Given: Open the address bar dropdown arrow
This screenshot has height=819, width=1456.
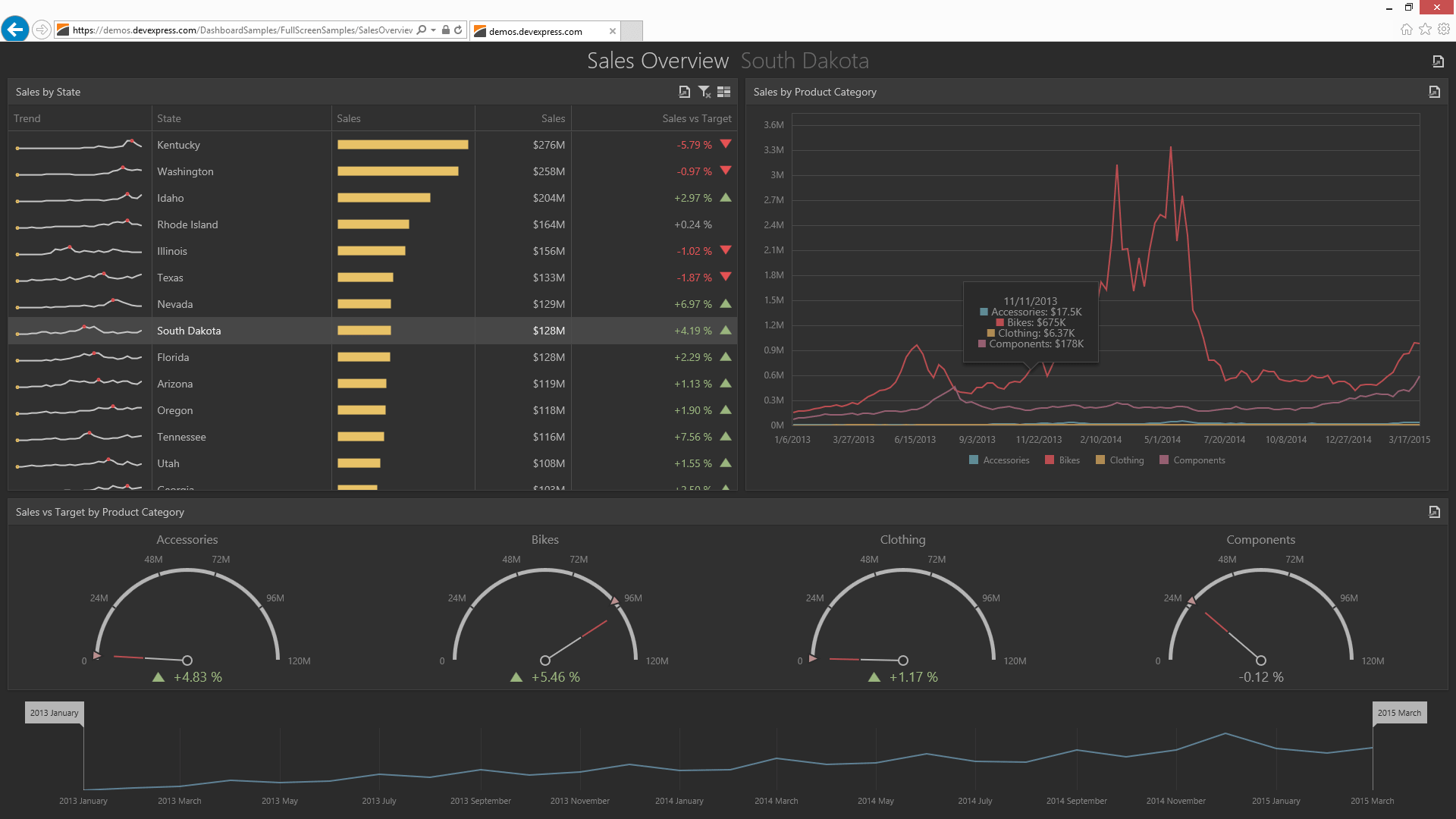Looking at the screenshot, I should [x=433, y=30].
